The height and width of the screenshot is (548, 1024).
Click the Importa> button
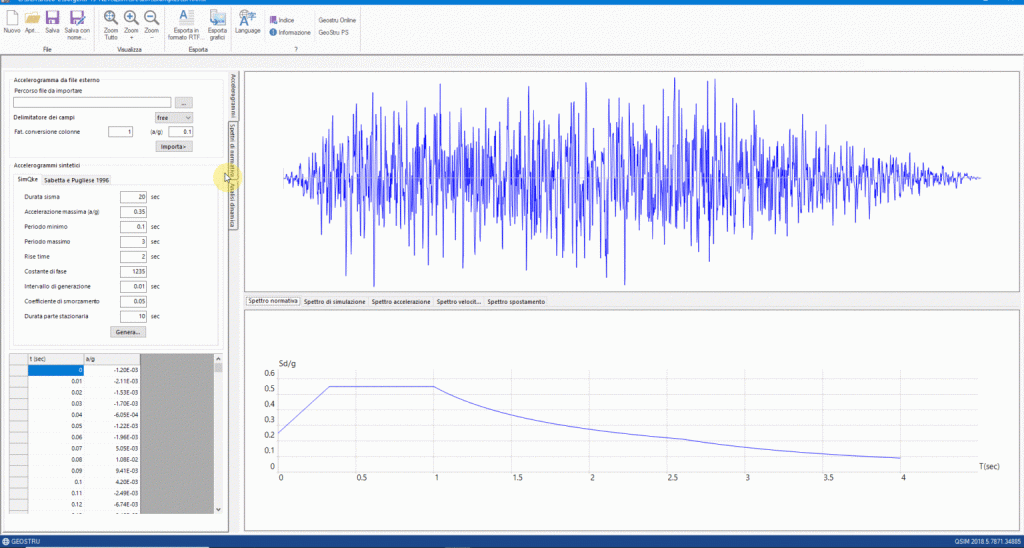coord(174,146)
